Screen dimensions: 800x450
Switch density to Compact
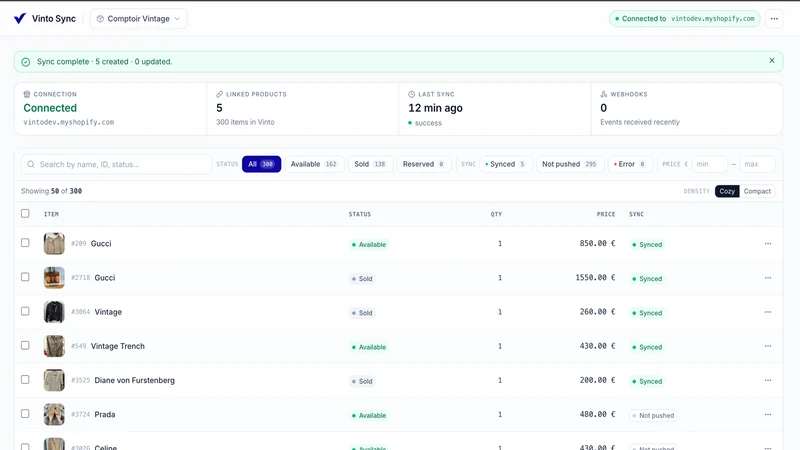[757, 191]
